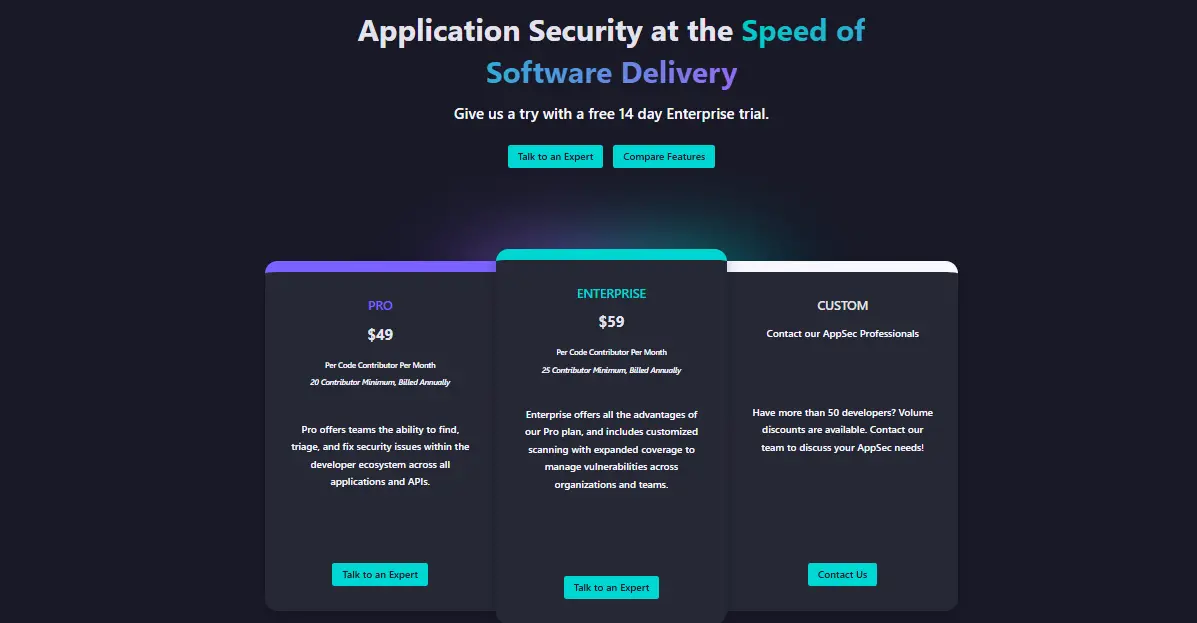Select the CUSTOM plan heading
The image size is (1197, 623).
tap(842, 306)
